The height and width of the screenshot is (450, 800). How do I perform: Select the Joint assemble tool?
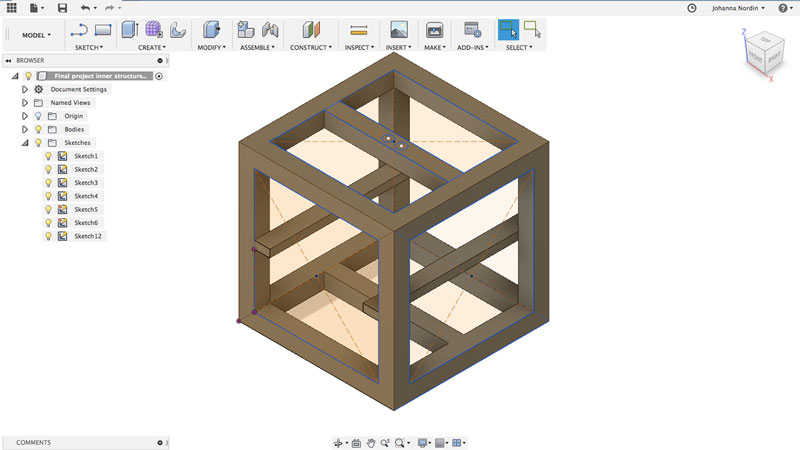[x=270, y=30]
